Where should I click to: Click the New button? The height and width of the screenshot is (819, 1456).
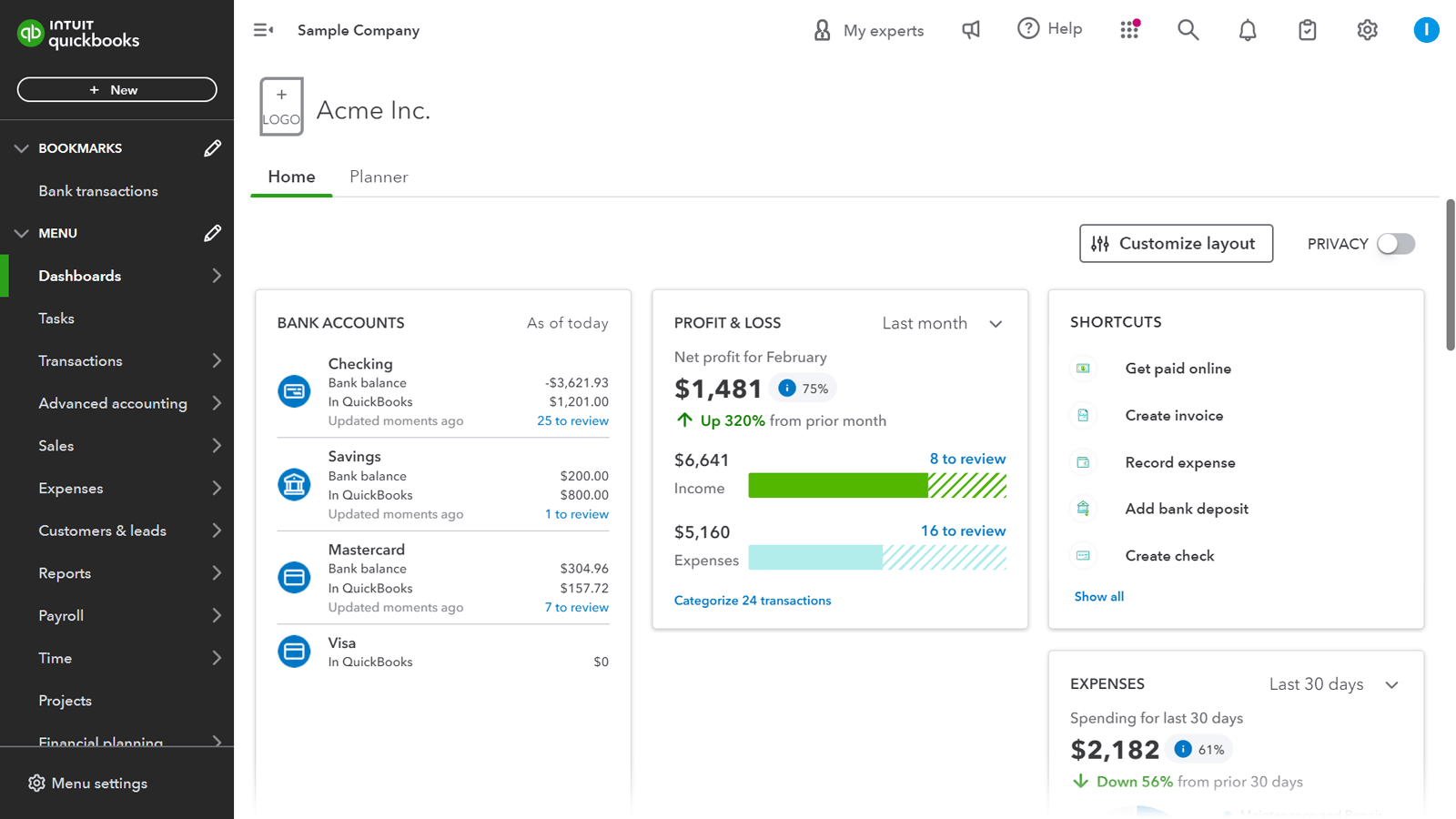pyautogui.click(x=116, y=89)
